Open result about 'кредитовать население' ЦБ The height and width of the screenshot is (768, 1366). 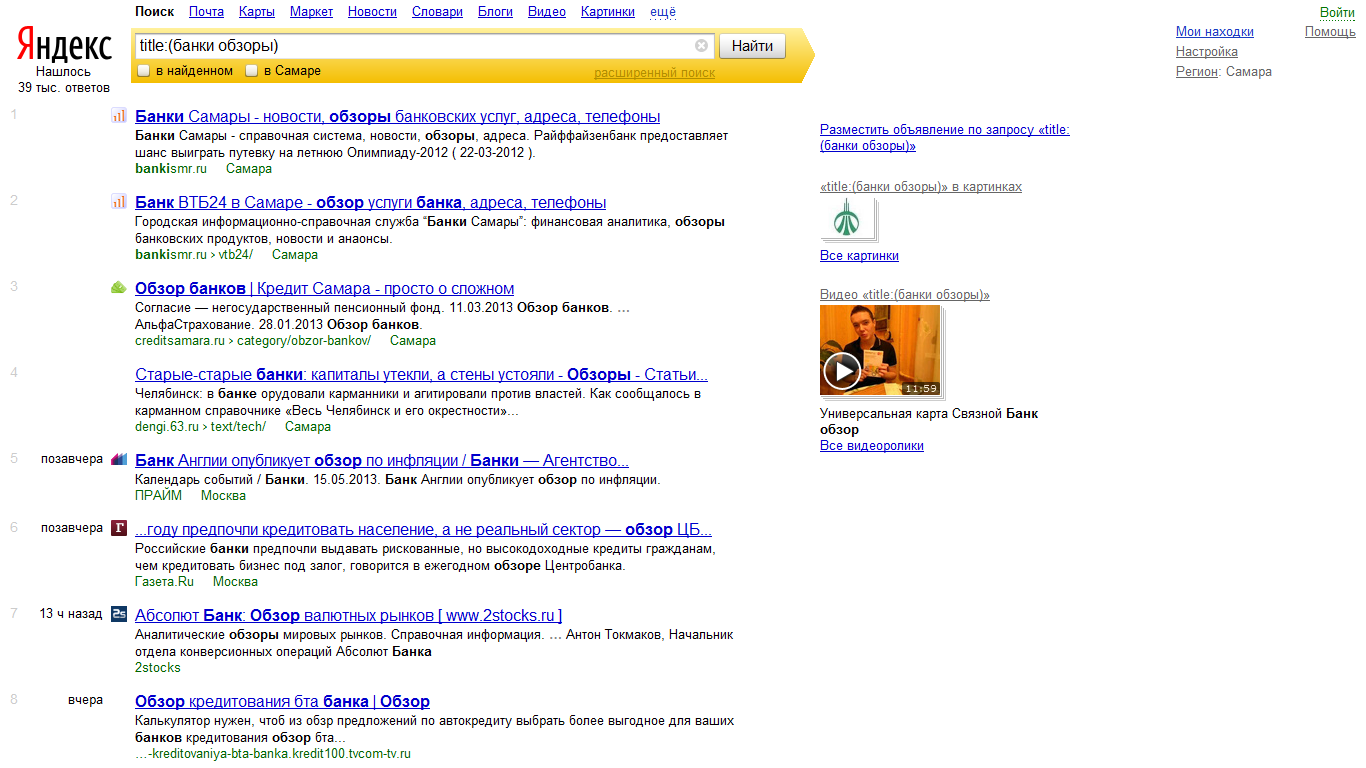point(423,529)
